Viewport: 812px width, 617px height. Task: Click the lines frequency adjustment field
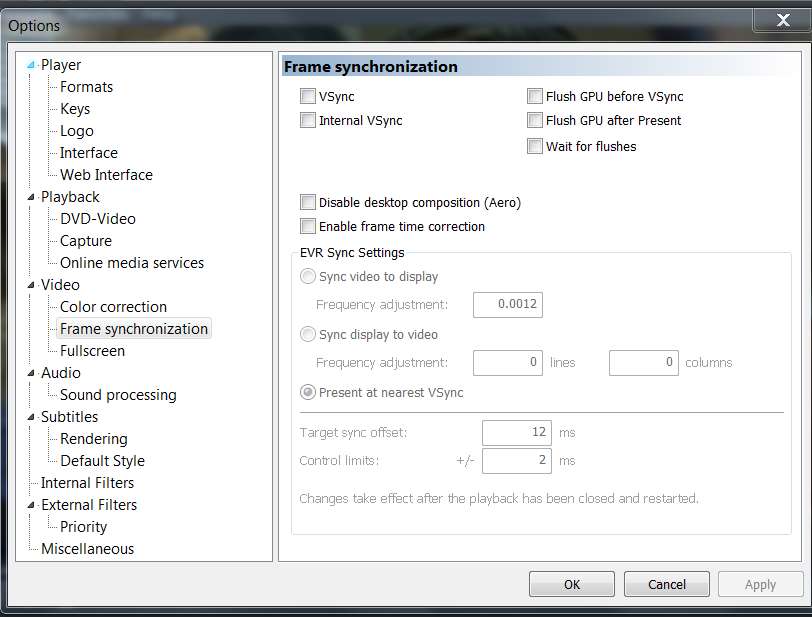pos(508,363)
